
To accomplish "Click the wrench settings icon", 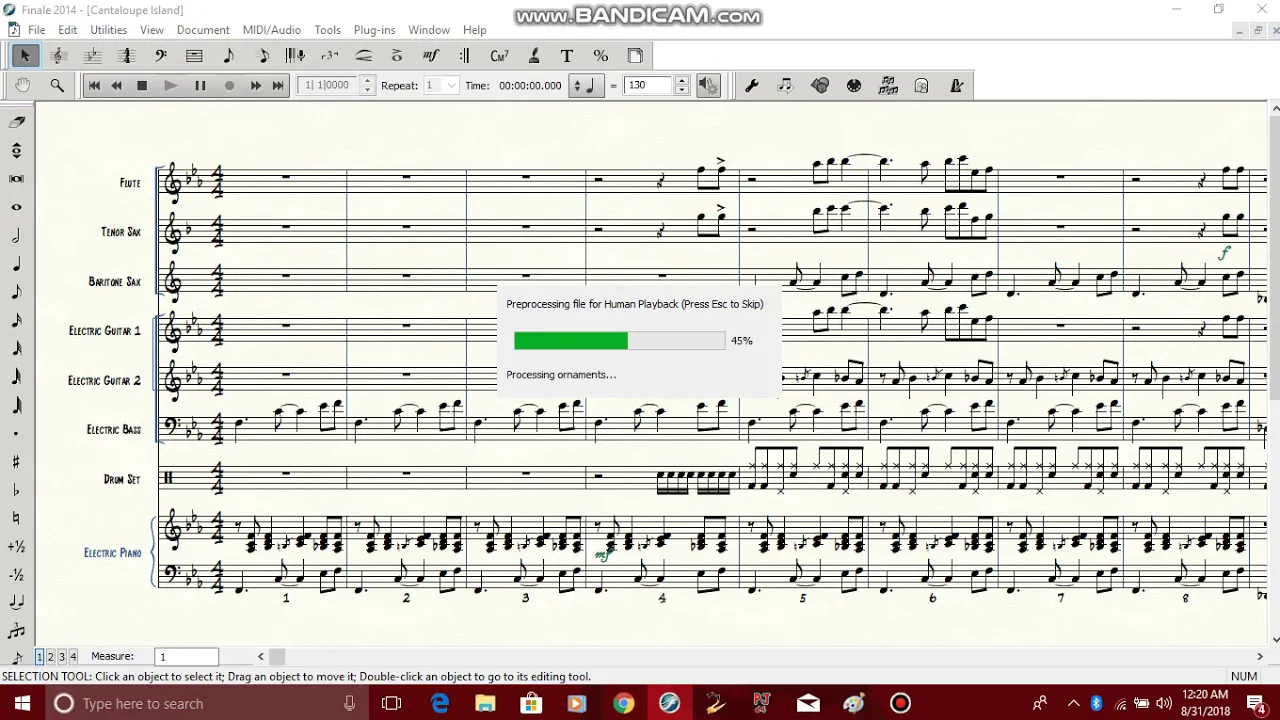I will [752, 86].
